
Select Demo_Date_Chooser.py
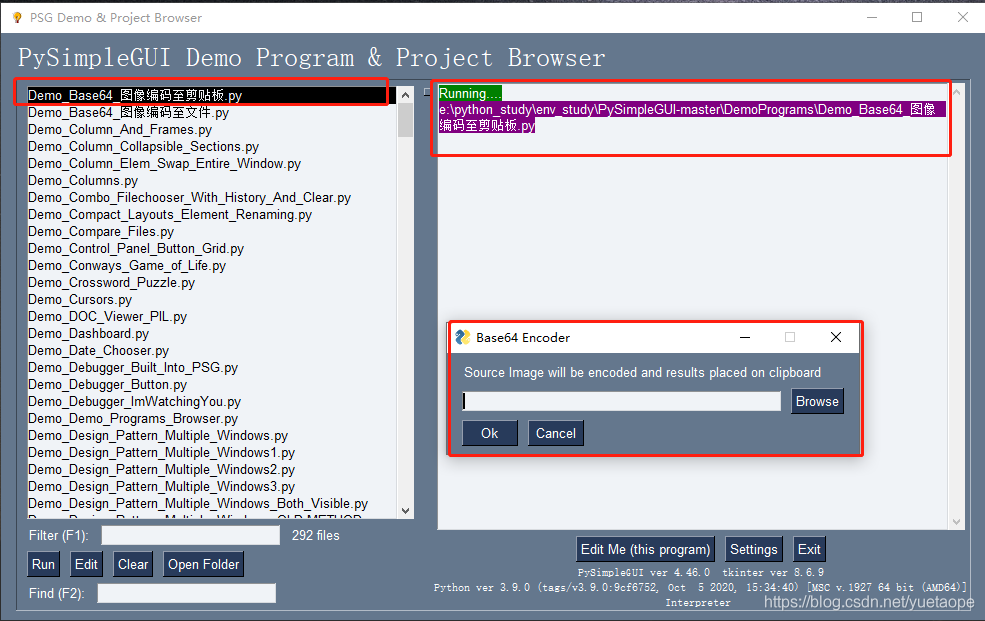212,350
